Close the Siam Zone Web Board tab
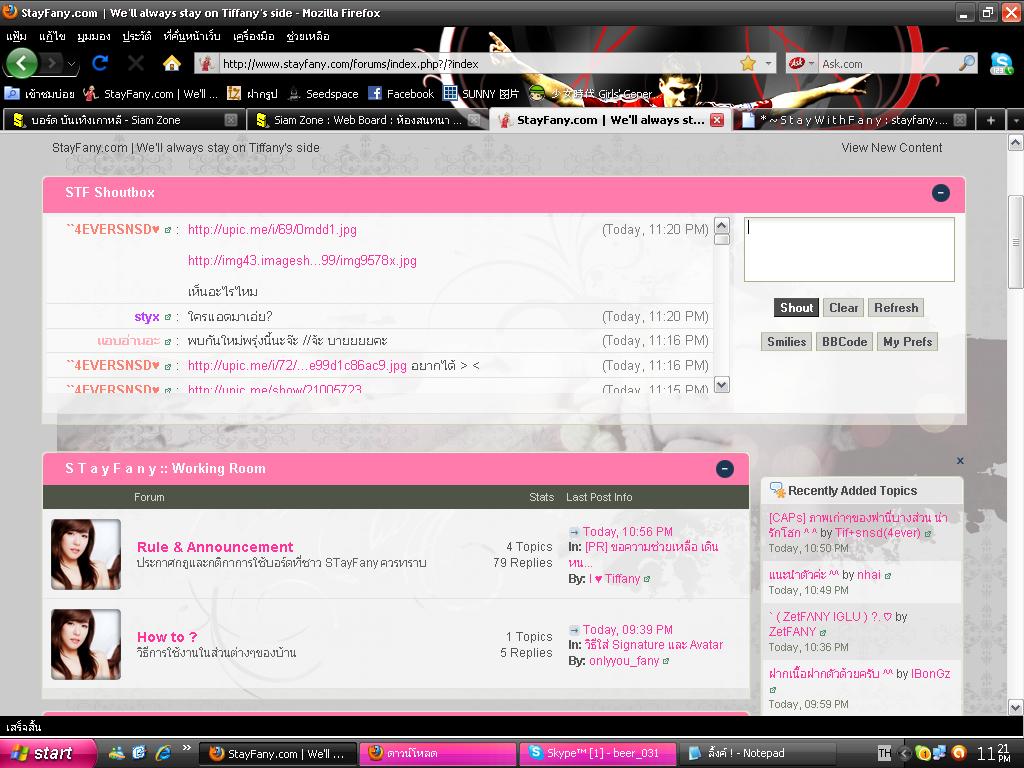 474,120
